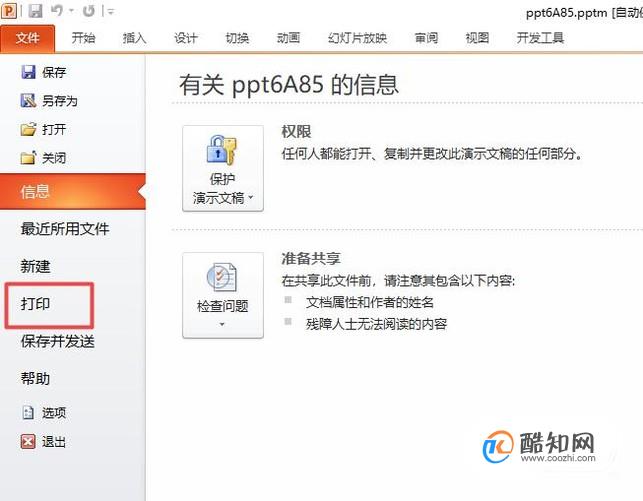Click the 权限 heading text

296,132
